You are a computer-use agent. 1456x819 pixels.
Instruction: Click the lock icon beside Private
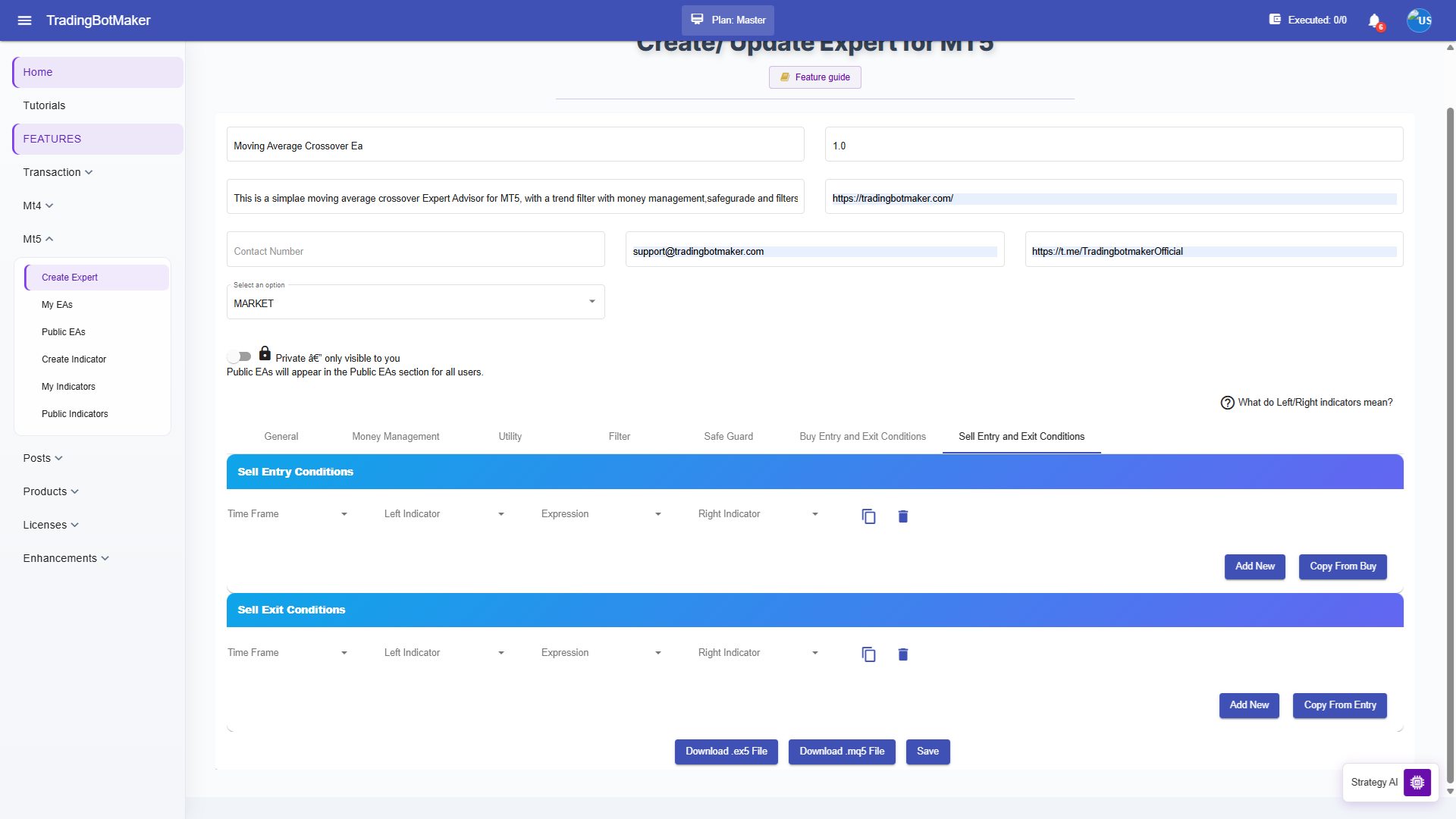(x=265, y=353)
